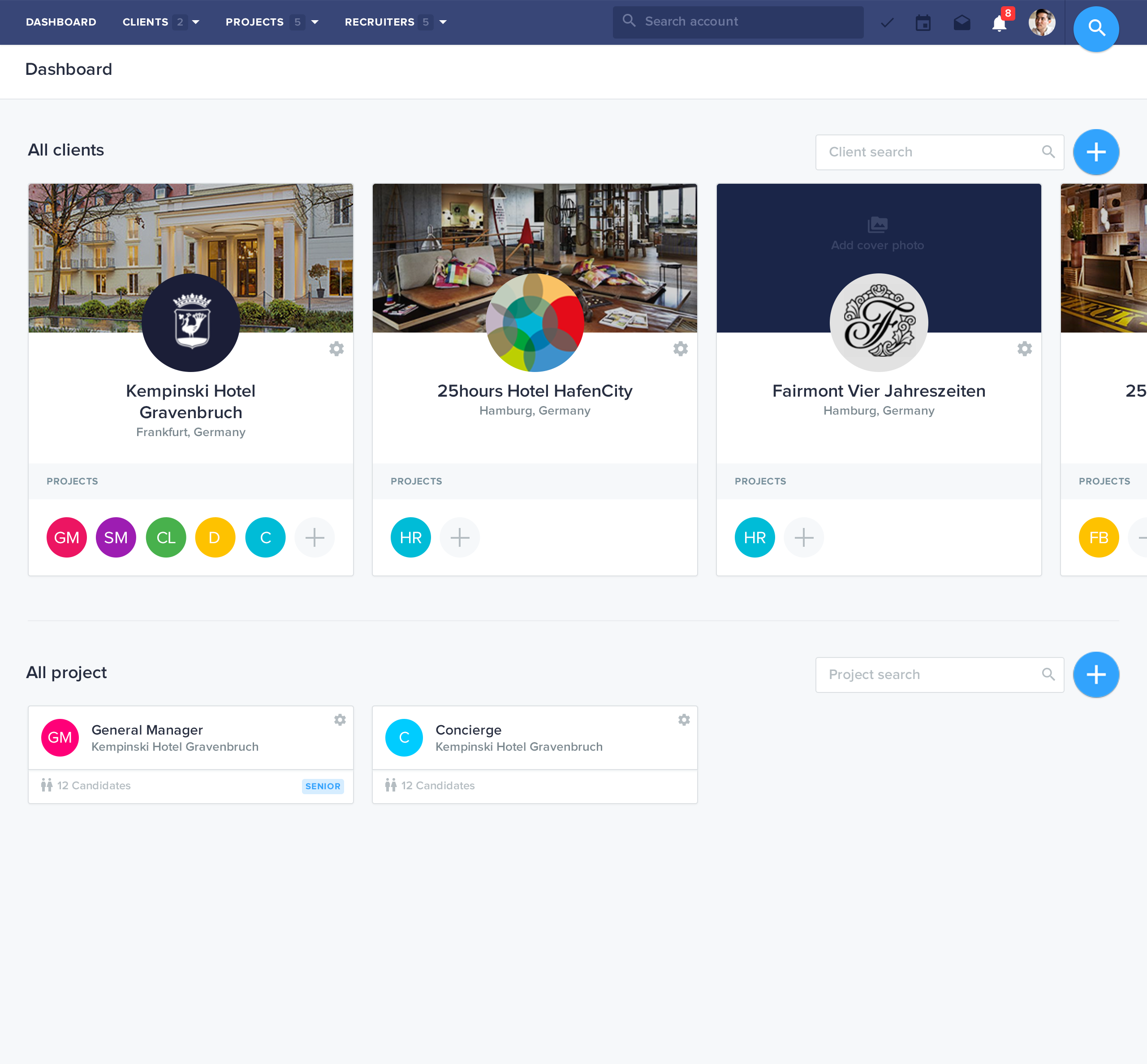Focus the Project search field

coord(940,675)
